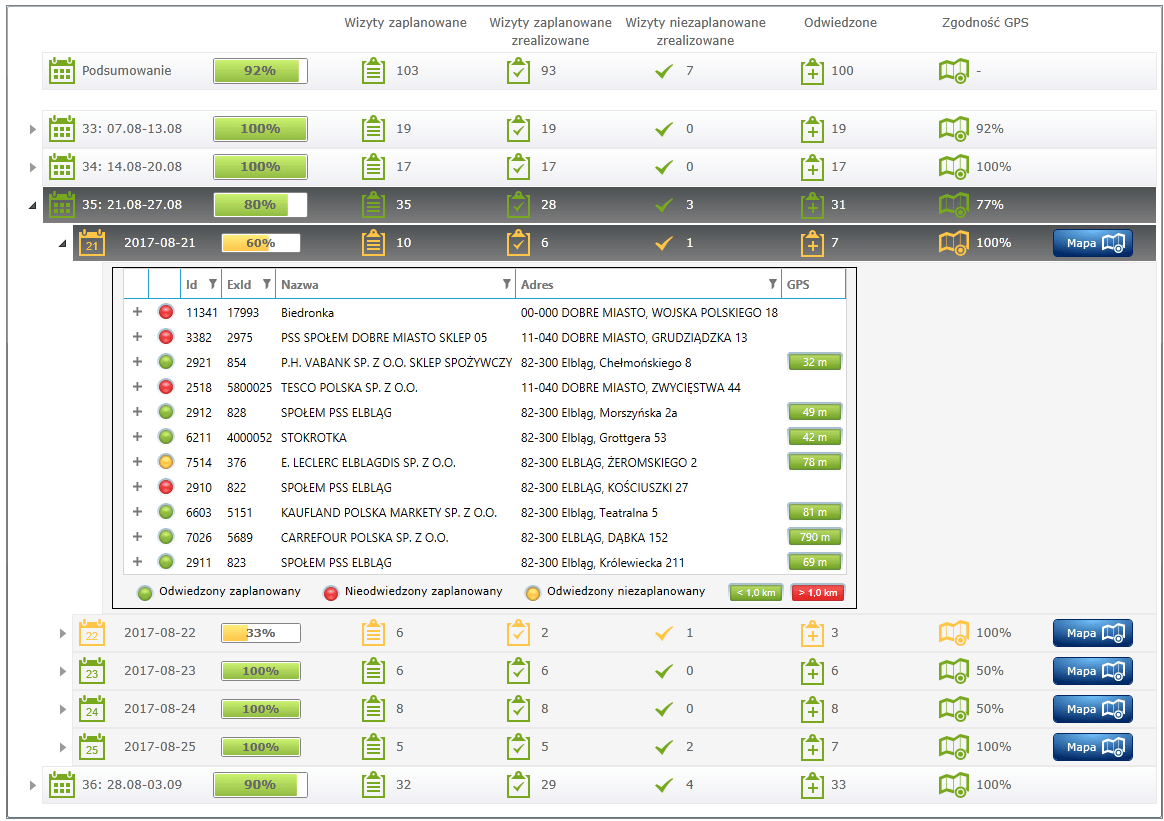Sort by ExId column header
The height and width of the screenshot is (821, 1164).
239,285
